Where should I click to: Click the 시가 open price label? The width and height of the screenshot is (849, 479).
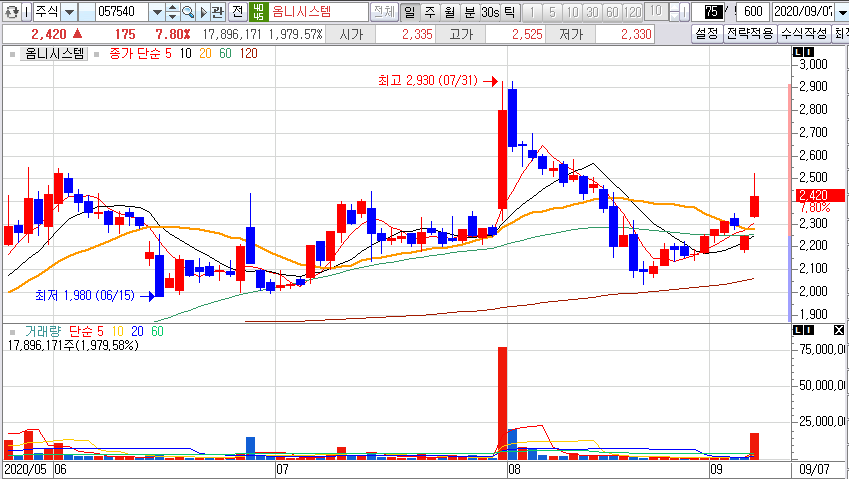pos(351,35)
